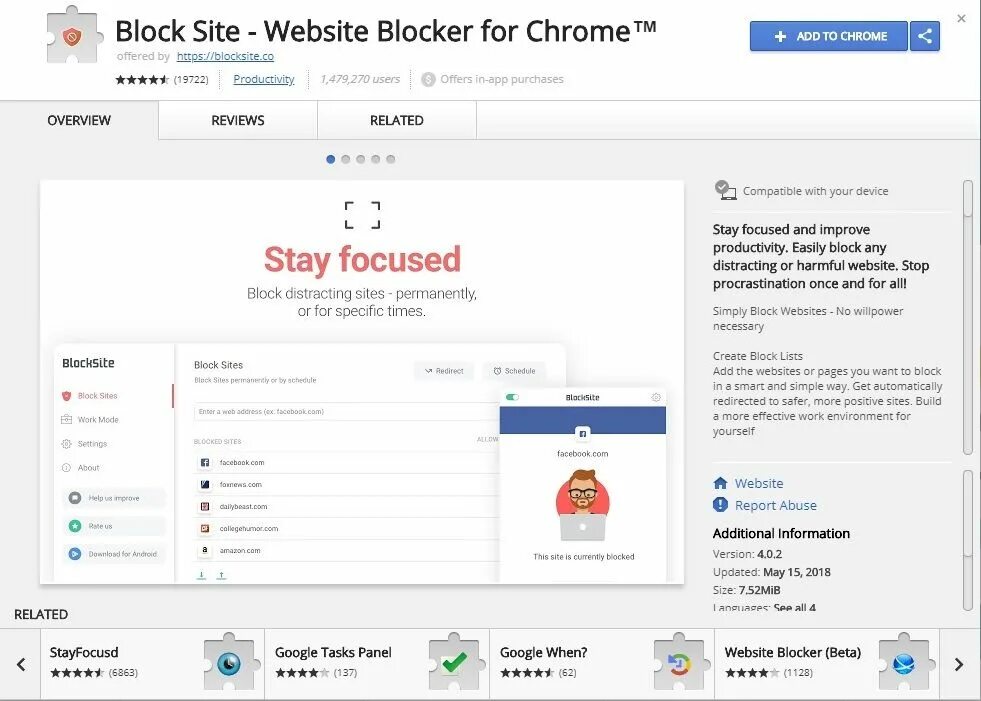The image size is (981, 701).
Task: Open the Productivity category link
Action: pos(264,79)
